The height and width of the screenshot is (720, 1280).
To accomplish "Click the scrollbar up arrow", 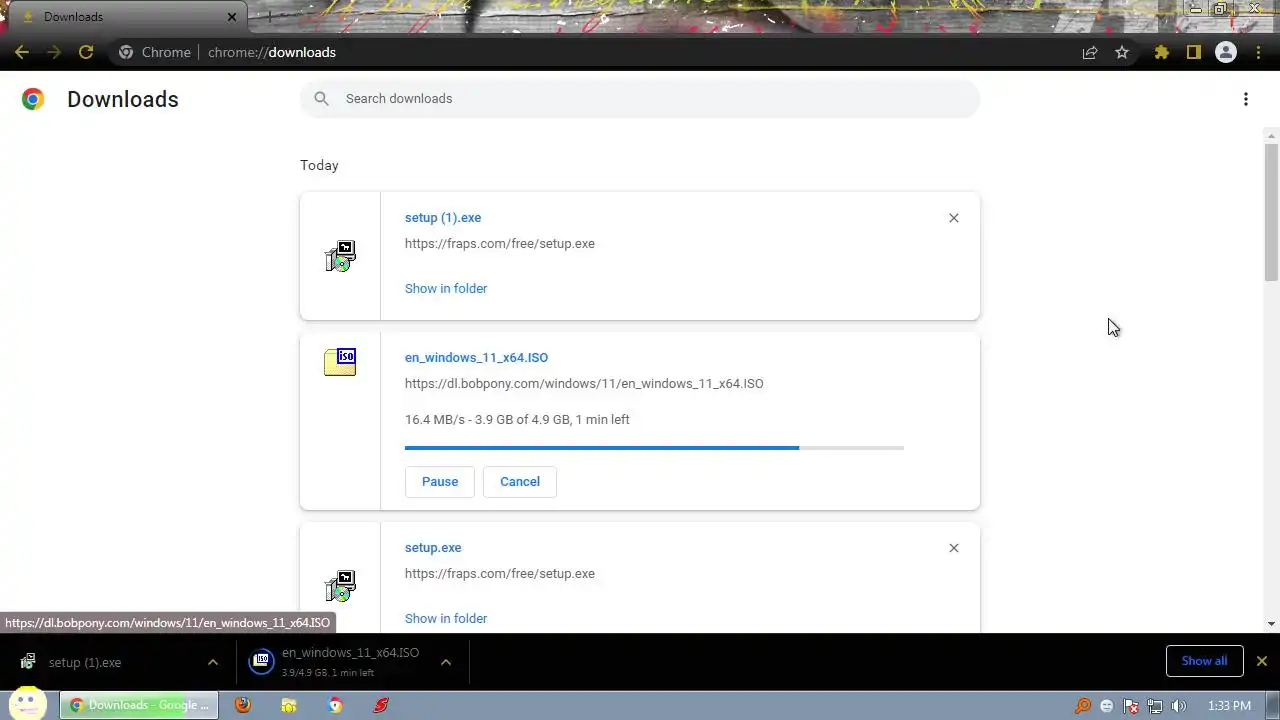I will pos(1272,135).
